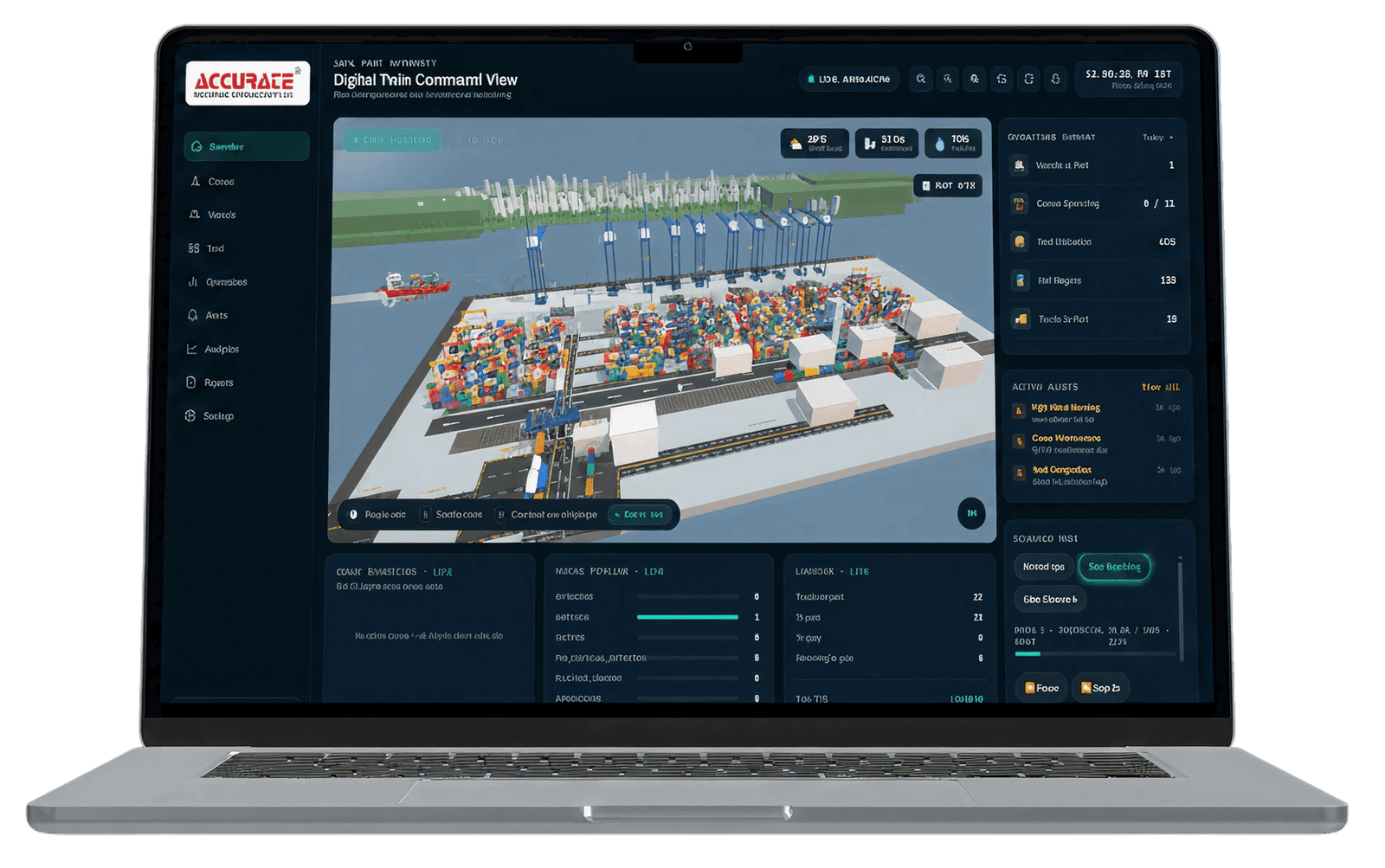Click the third header toolbar icon
The width and height of the screenshot is (1385, 868).
click(x=975, y=79)
